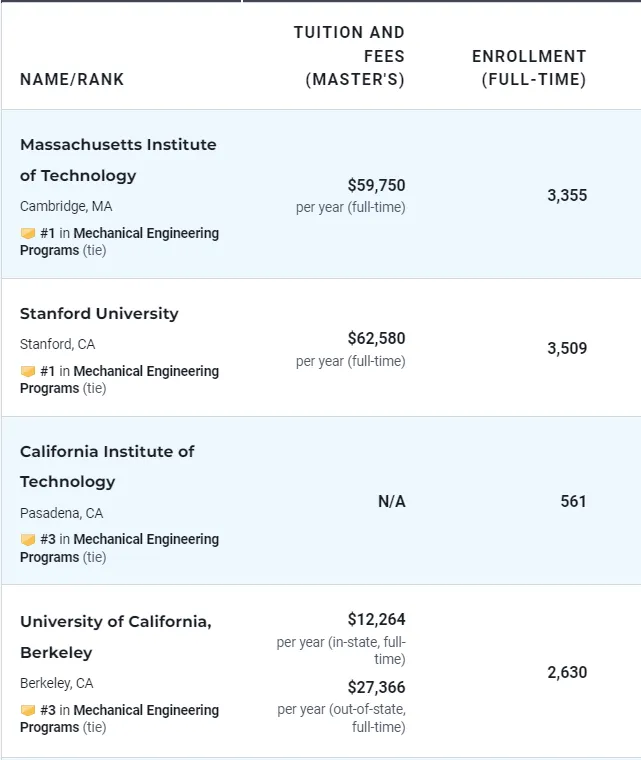
Task: Sort by Tuition and Fees (Master's) header
Action: [351, 56]
